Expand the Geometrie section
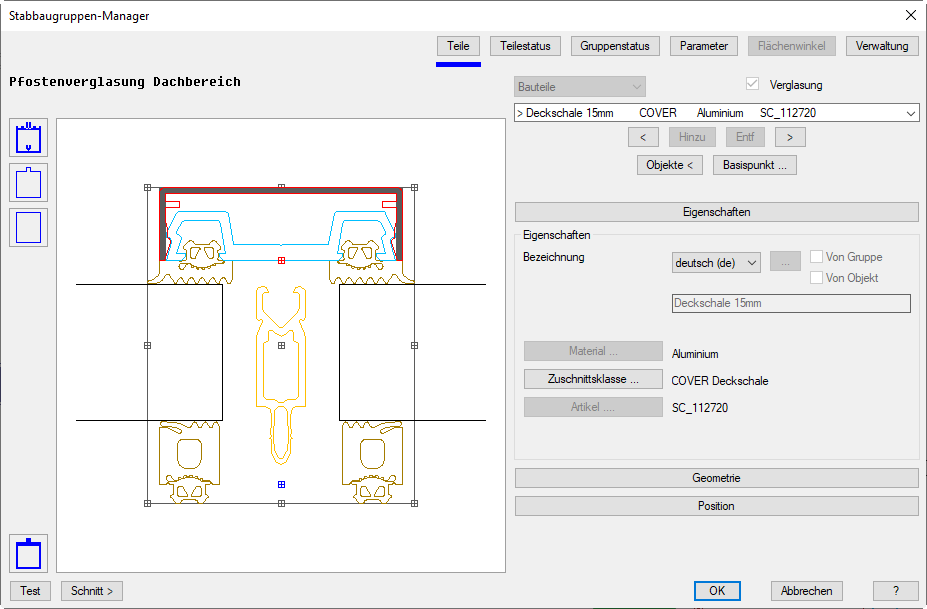Image resolution: width=927 pixels, height=609 pixels. pos(716,478)
